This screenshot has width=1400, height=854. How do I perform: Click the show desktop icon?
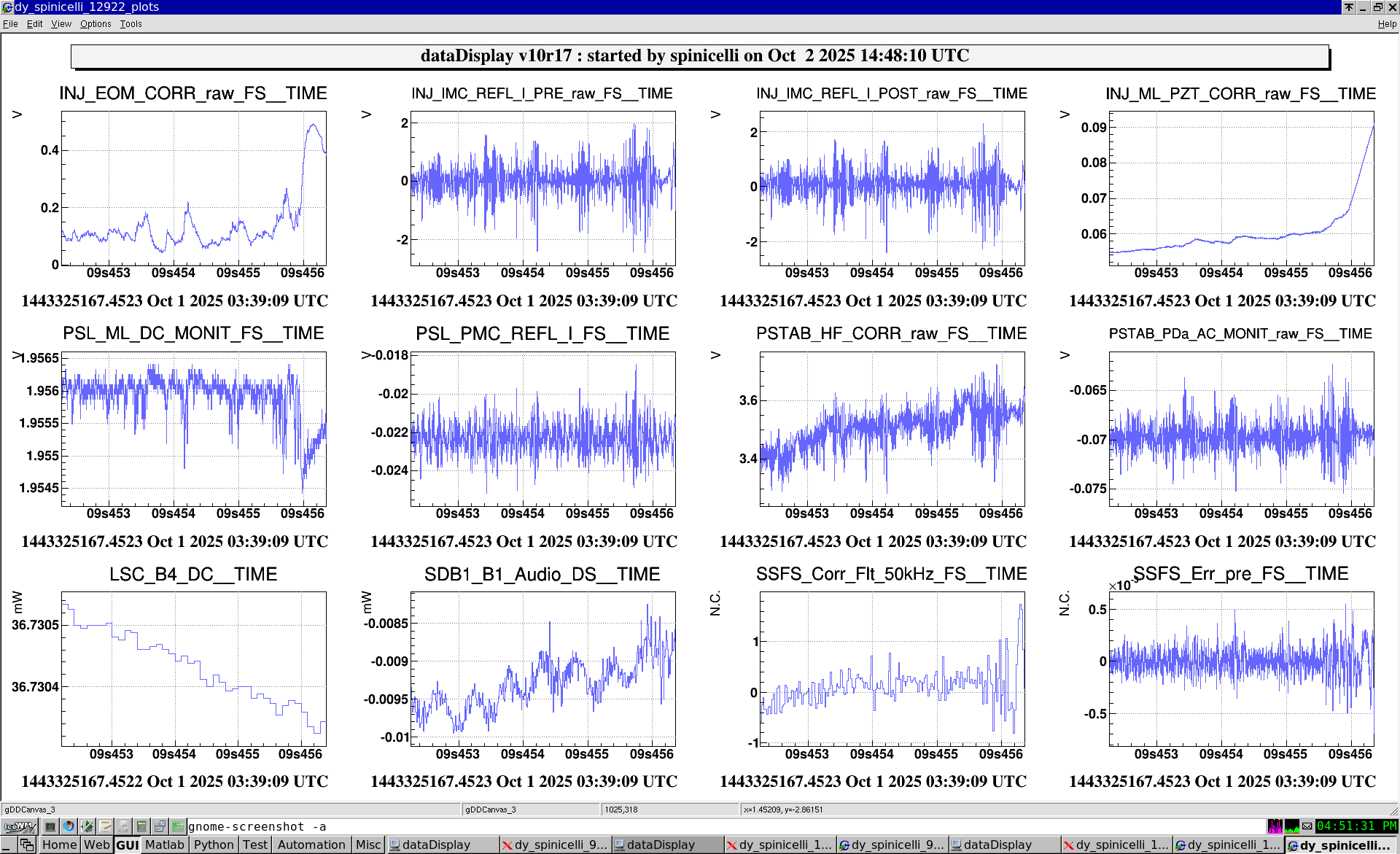point(8,845)
